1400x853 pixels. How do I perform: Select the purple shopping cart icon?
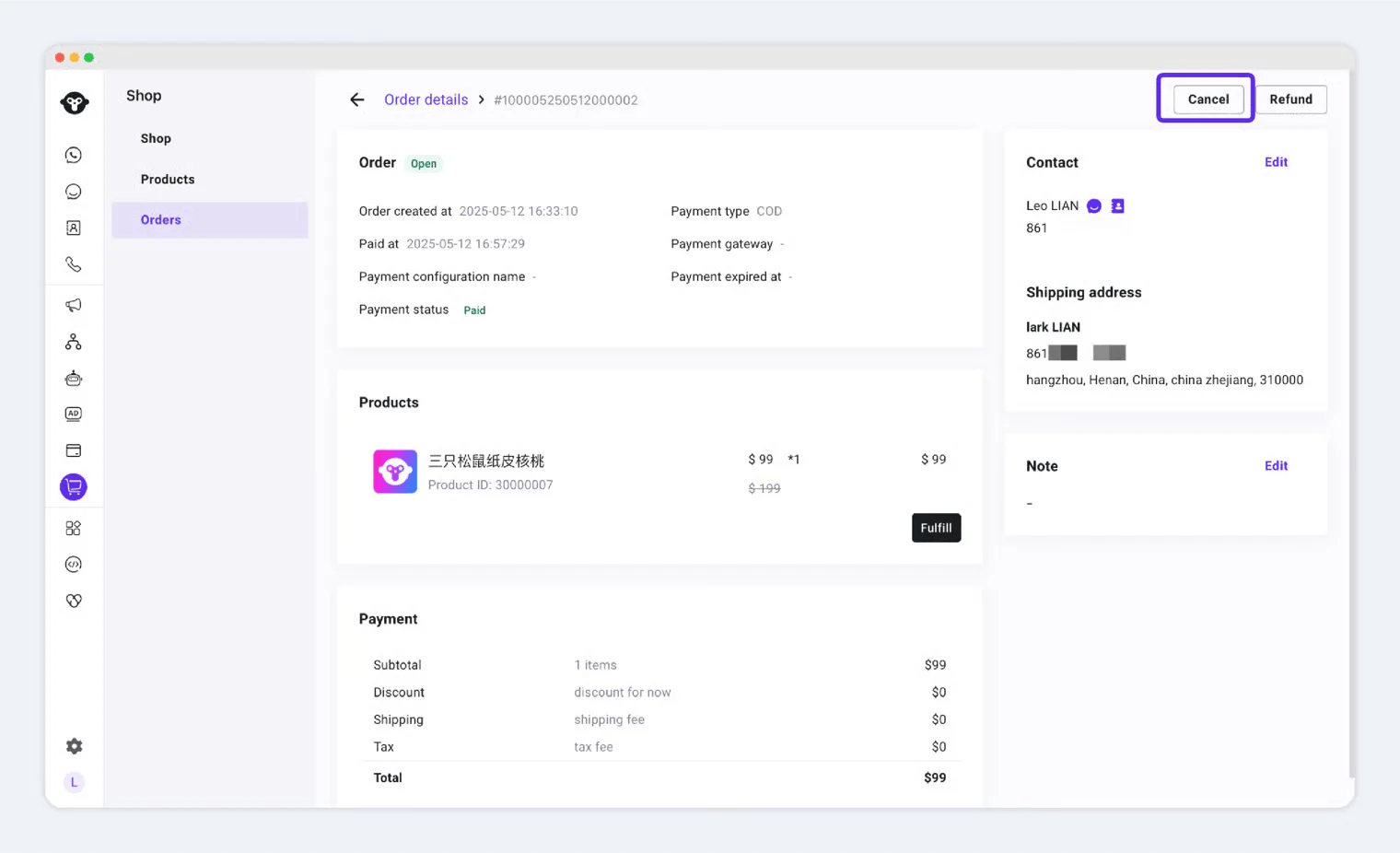[74, 486]
